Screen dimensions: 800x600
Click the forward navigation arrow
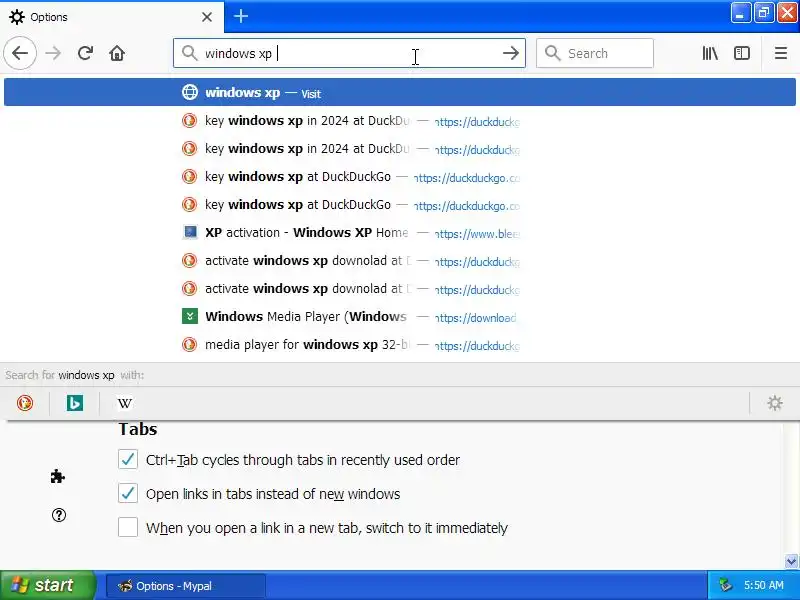(53, 53)
